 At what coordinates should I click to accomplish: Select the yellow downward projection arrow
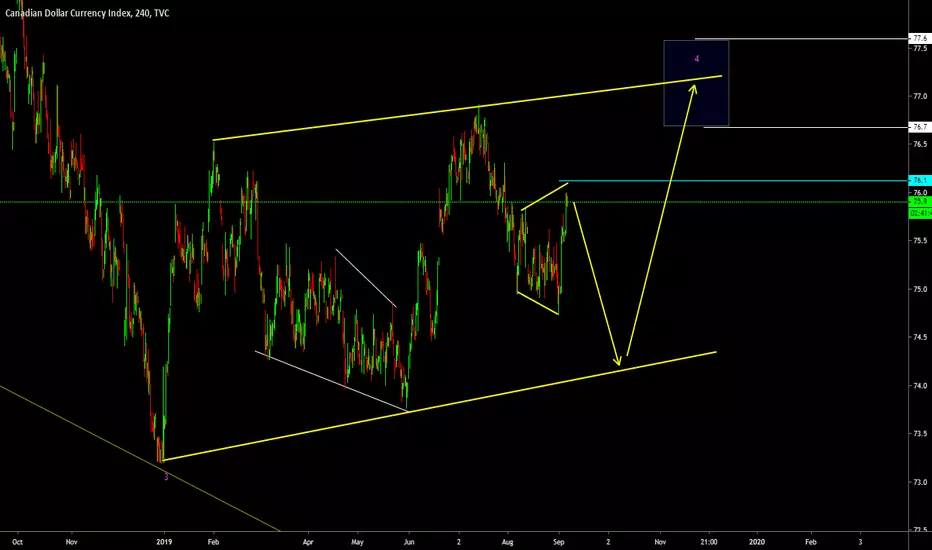coord(597,284)
